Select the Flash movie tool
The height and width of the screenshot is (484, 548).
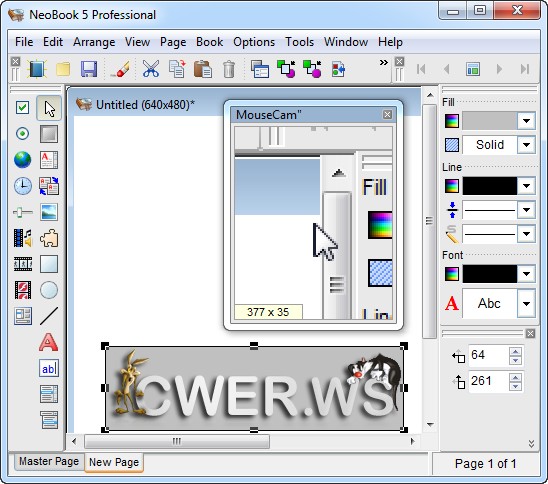23,290
